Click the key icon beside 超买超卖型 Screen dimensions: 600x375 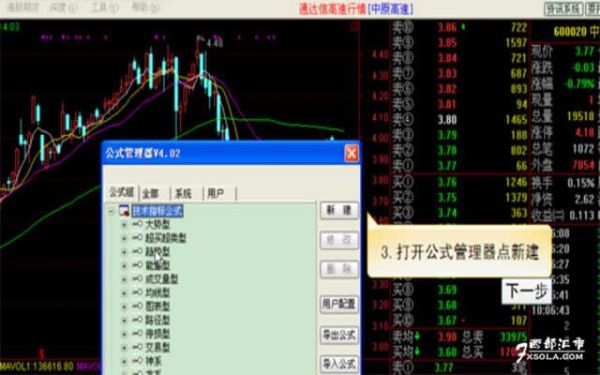point(137,238)
